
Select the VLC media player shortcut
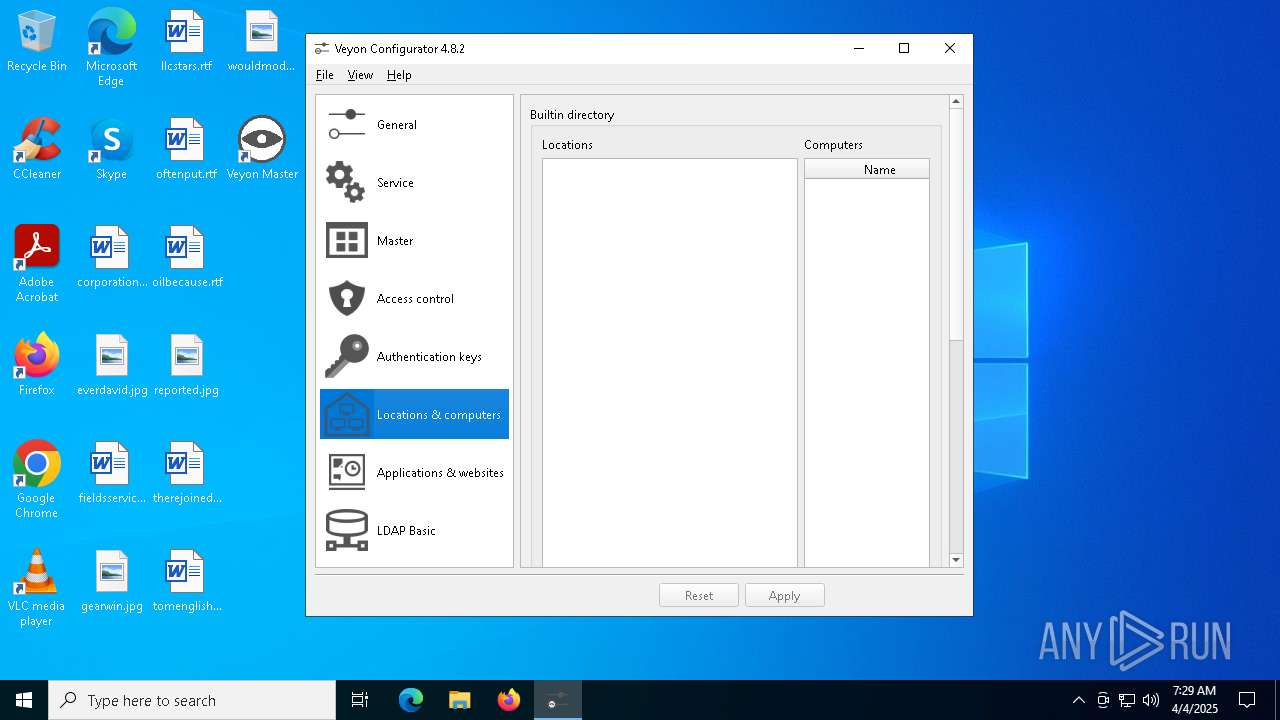[x=37, y=588]
